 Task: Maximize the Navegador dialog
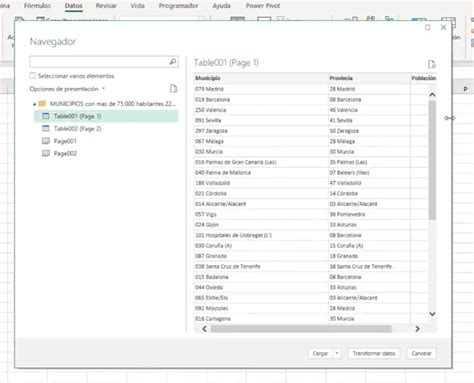coord(428,28)
